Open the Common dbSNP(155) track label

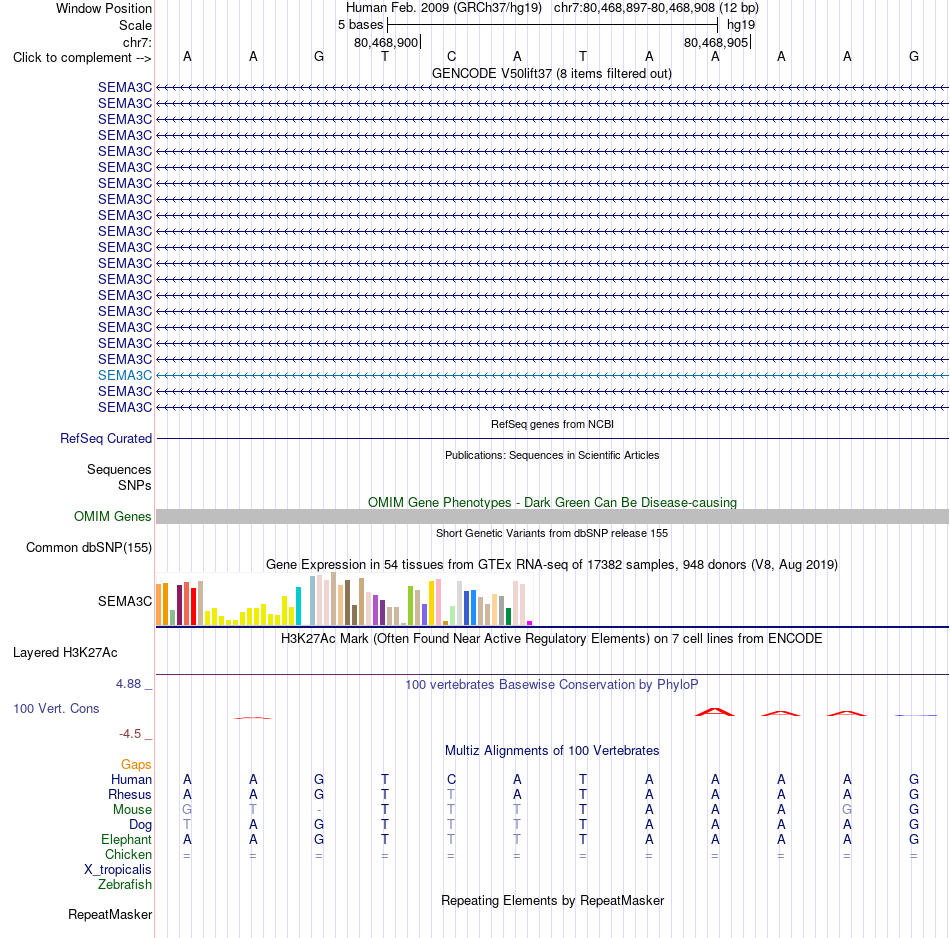tap(88, 548)
